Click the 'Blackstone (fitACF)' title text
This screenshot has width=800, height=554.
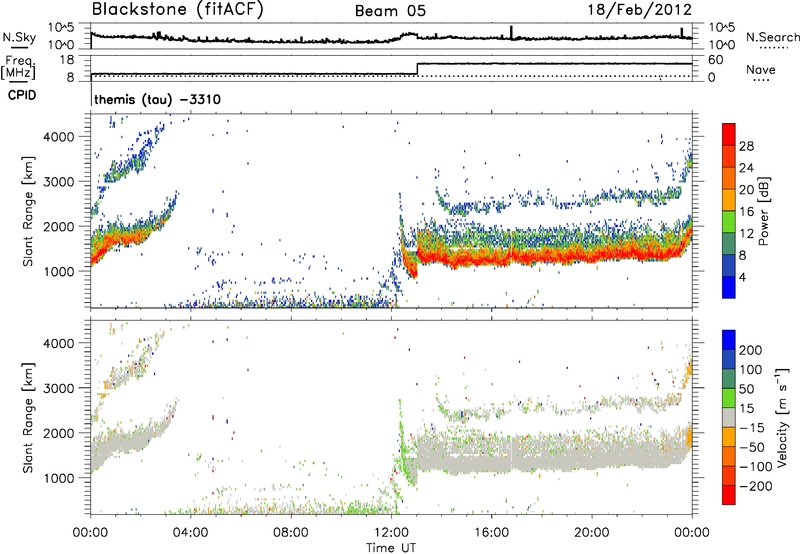[x=178, y=9]
